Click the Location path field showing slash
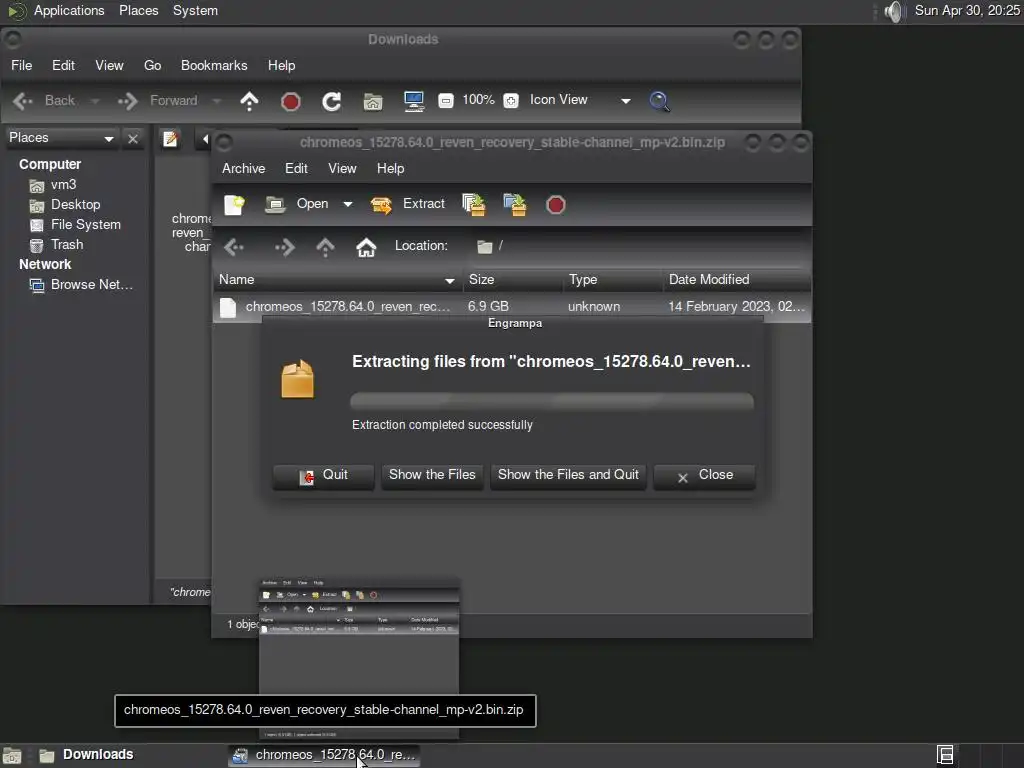 pos(640,246)
